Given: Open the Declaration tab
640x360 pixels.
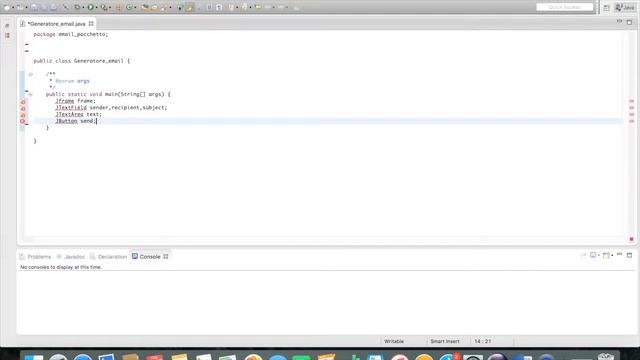Looking at the screenshot, I should [108, 257].
